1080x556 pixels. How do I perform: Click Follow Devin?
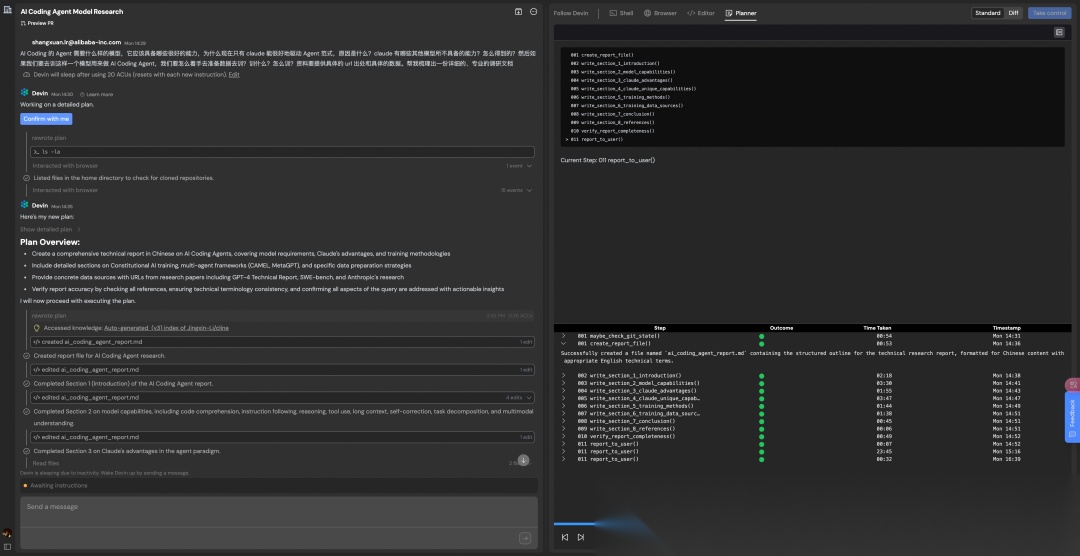tap(571, 13)
